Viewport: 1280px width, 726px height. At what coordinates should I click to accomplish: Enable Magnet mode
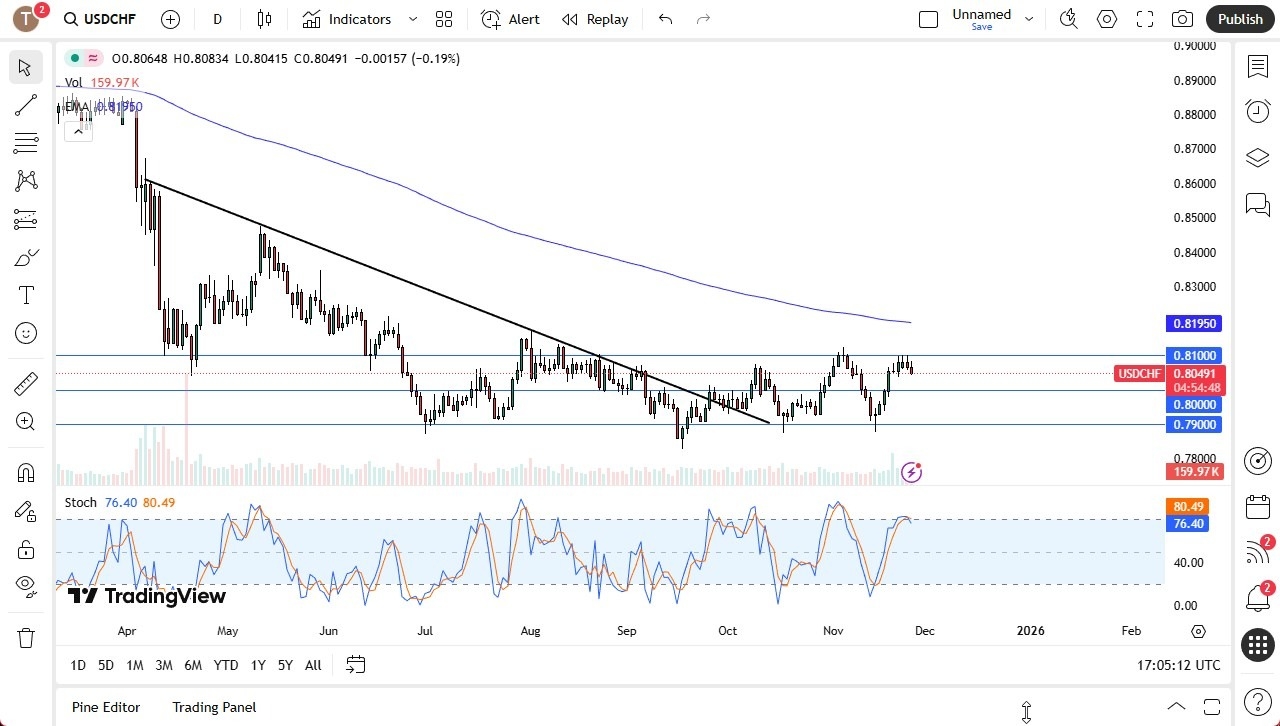(x=26, y=472)
